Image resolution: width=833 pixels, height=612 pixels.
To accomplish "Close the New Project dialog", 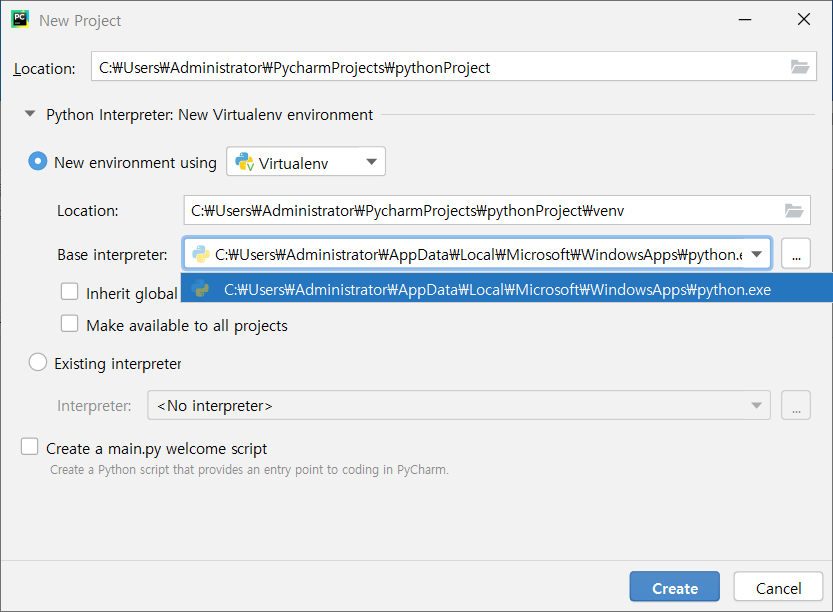I will click(804, 20).
